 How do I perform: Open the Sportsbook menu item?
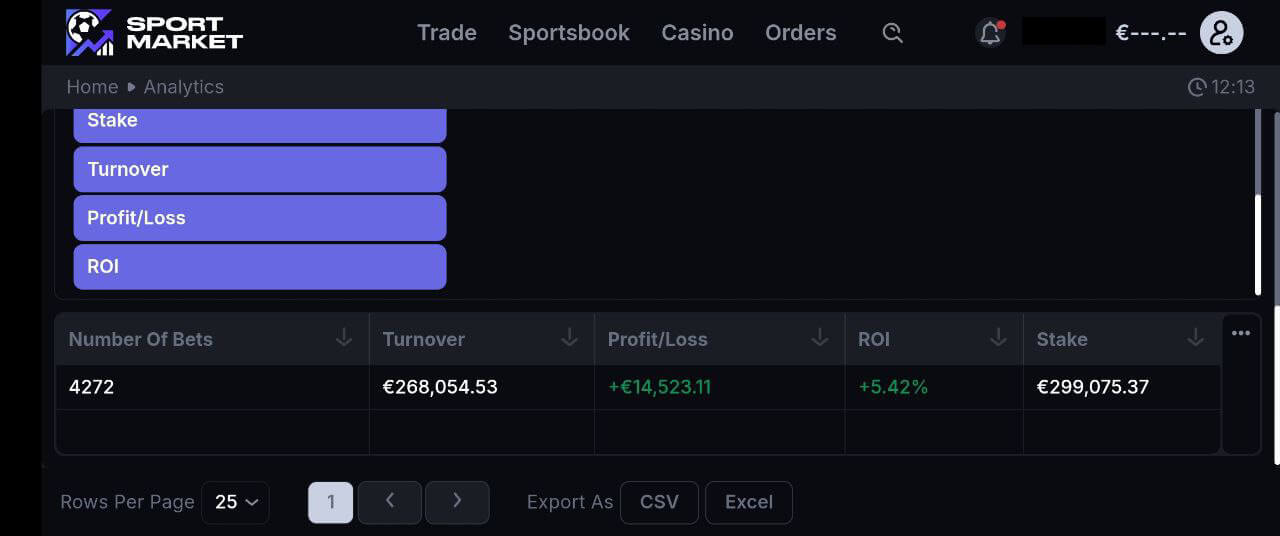point(568,33)
